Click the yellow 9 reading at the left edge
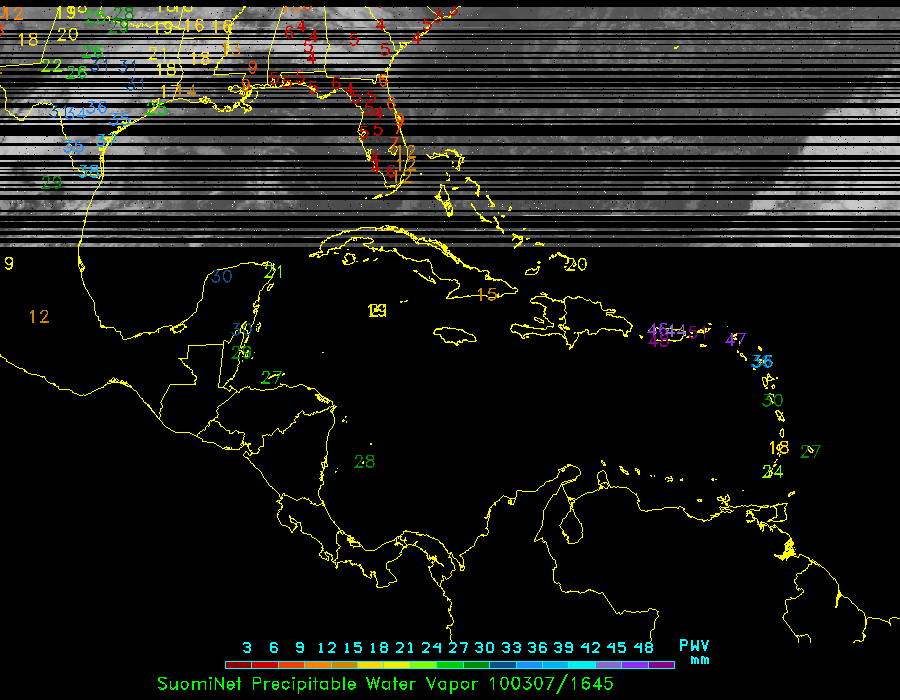Screen dimensions: 900x700 coord(9,264)
